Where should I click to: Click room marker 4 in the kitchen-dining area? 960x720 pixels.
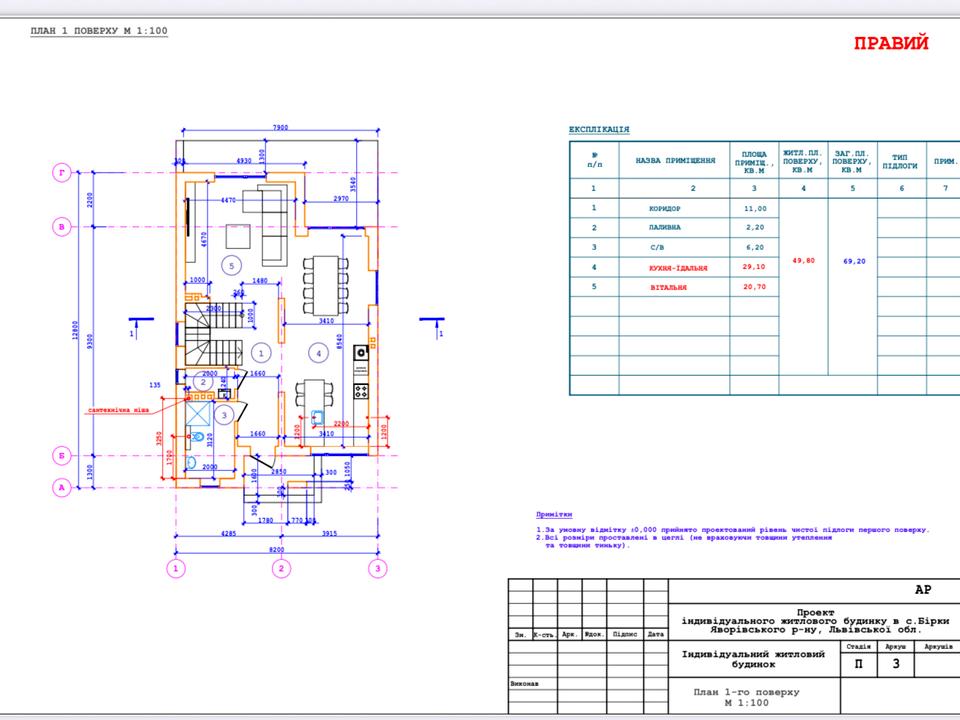(317, 352)
